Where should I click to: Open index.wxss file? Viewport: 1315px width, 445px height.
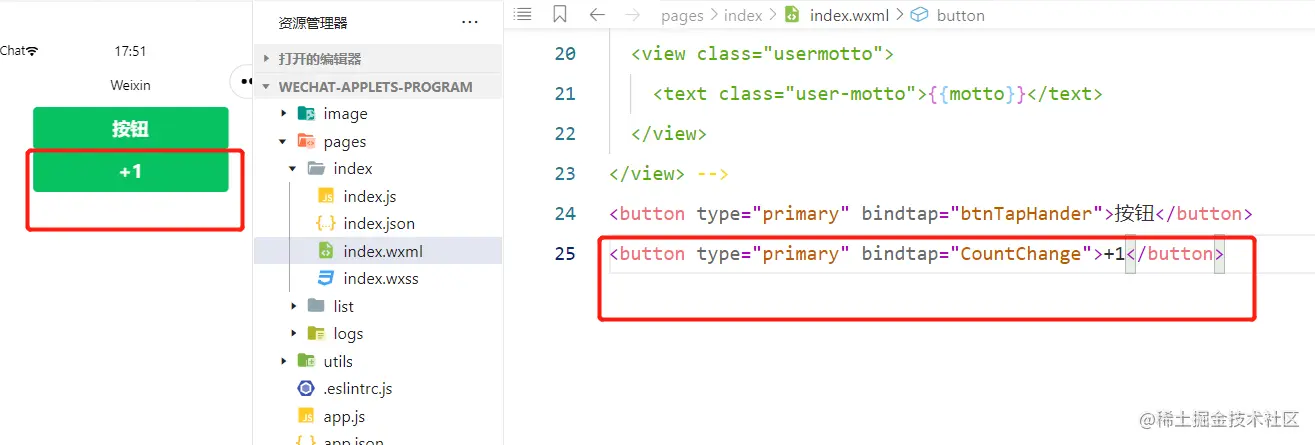pyautogui.click(x=380, y=279)
